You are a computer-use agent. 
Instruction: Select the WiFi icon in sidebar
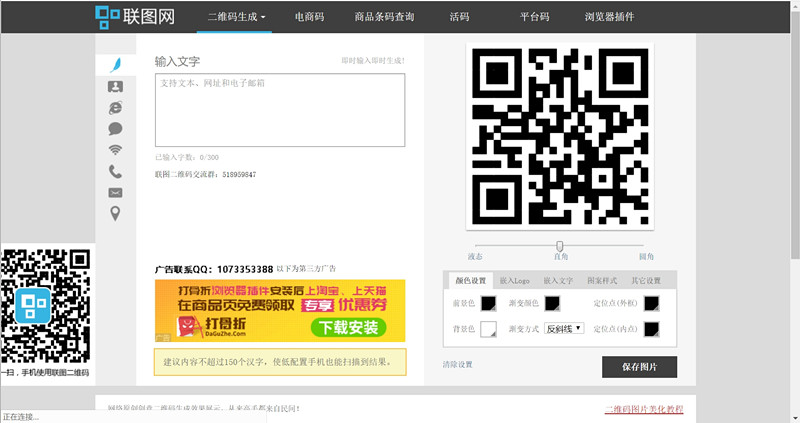115,150
